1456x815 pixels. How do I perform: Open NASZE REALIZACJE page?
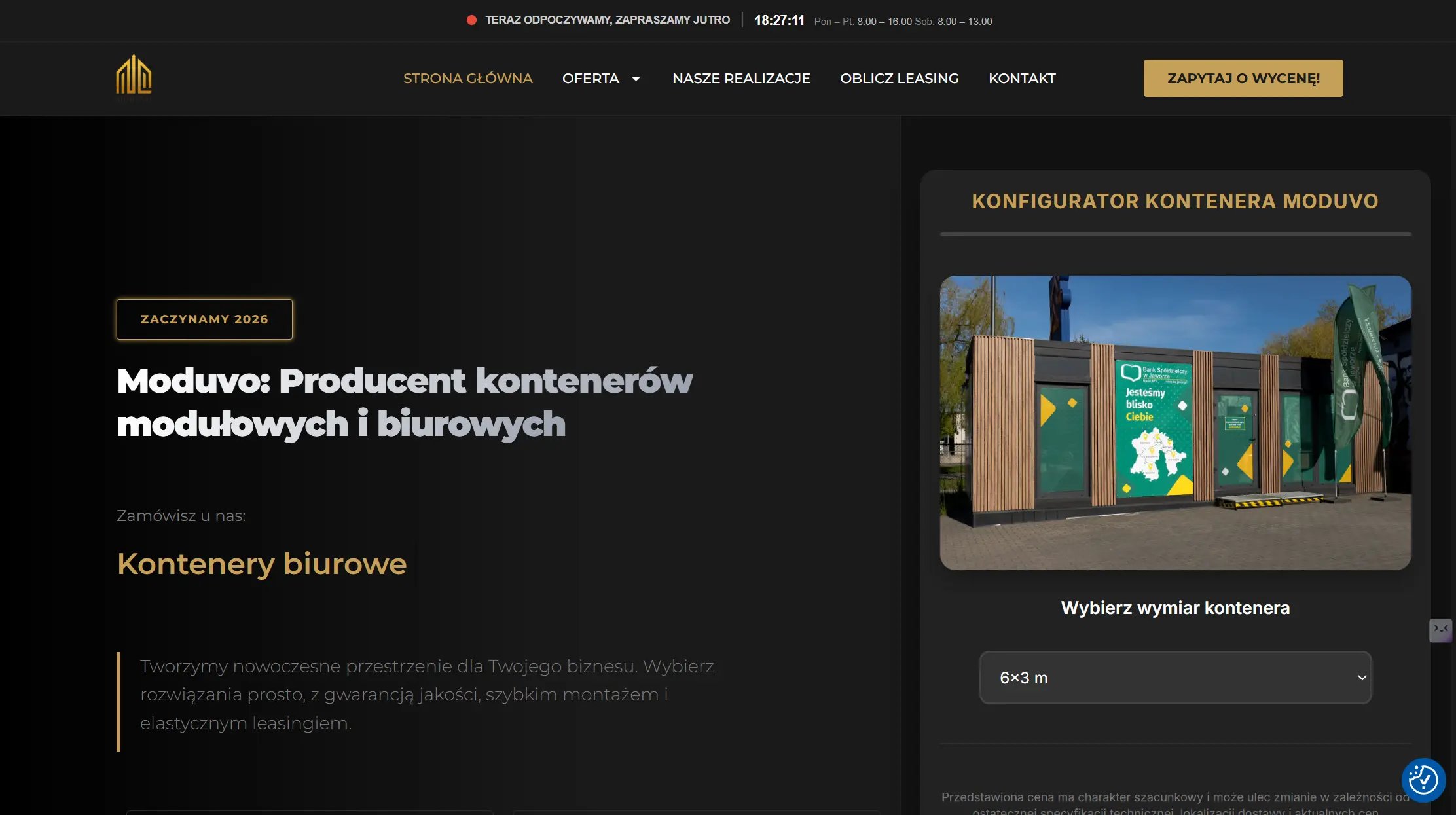coord(741,79)
